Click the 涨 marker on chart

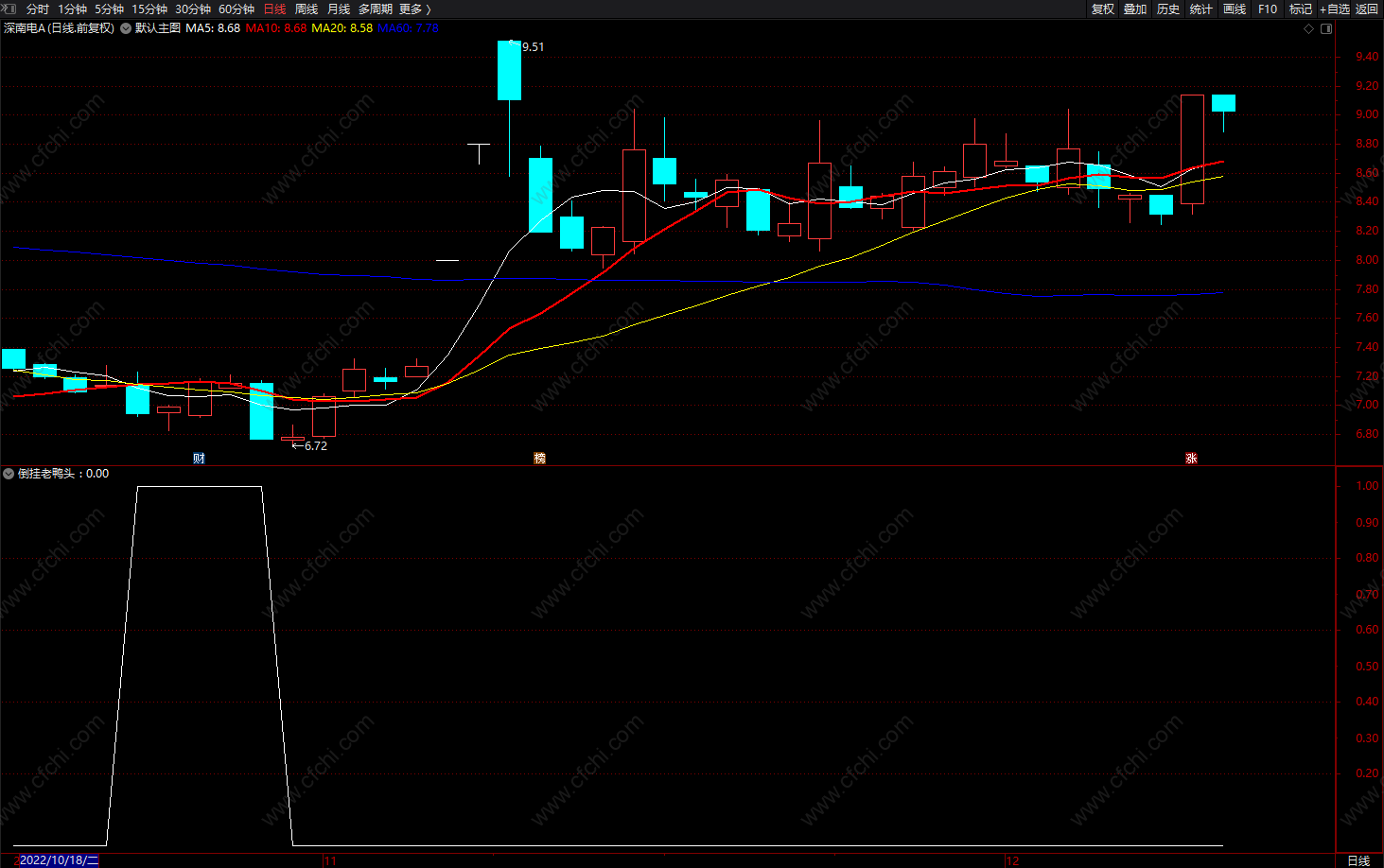(x=1191, y=459)
